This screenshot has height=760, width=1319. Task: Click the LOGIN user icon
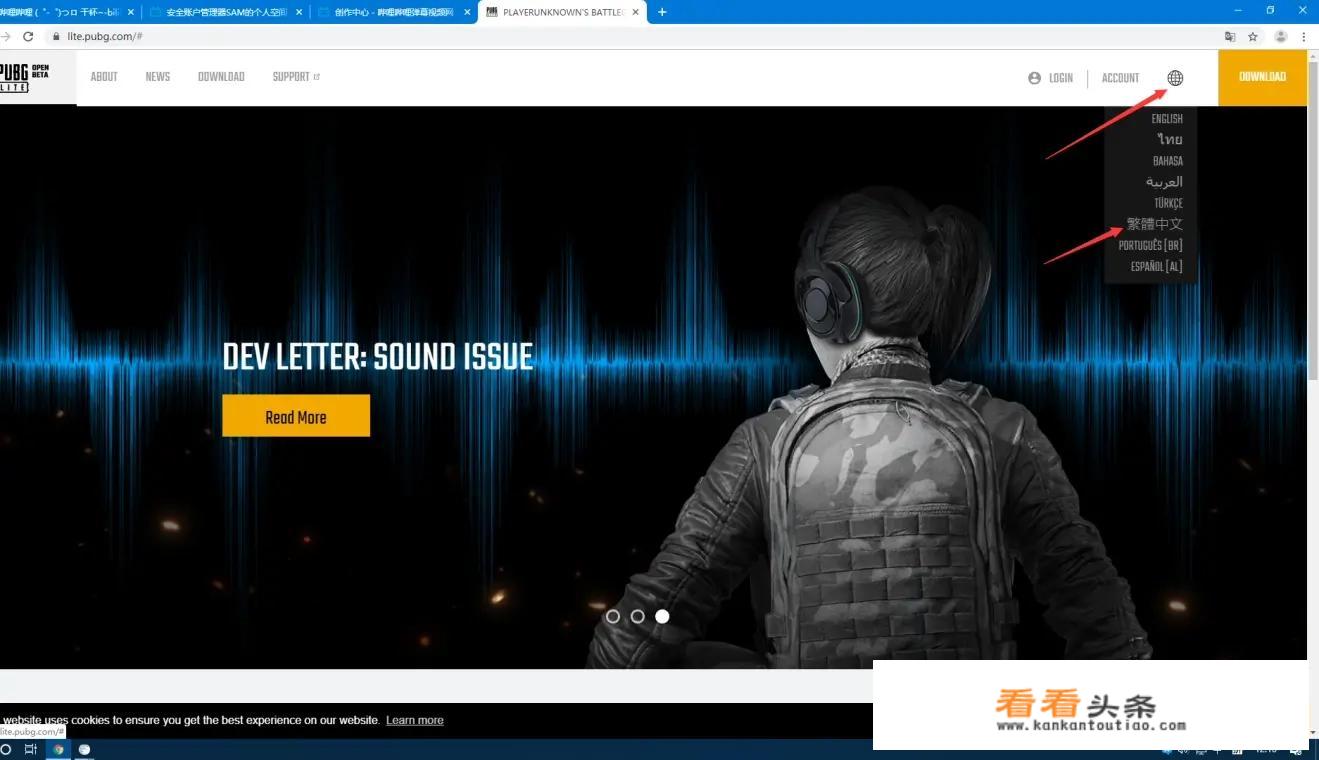pyautogui.click(x=1034, y=78)
